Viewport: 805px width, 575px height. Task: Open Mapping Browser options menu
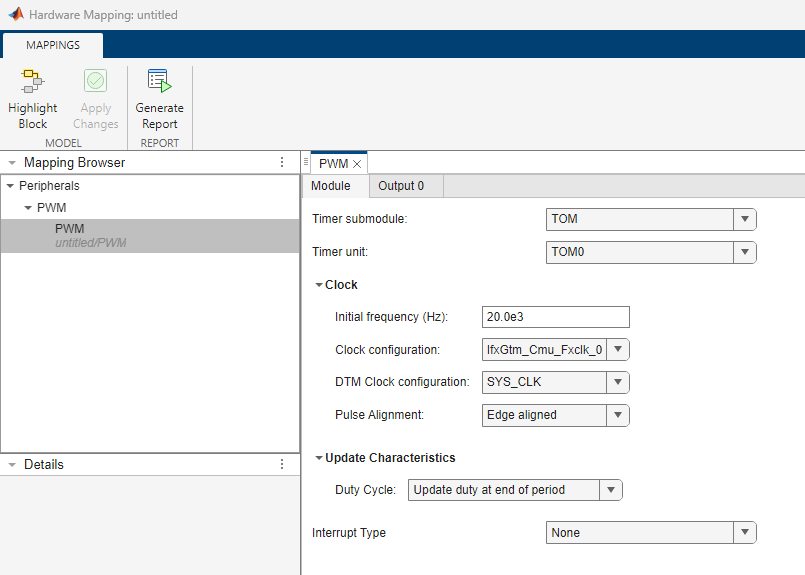[x=282, y=162]
